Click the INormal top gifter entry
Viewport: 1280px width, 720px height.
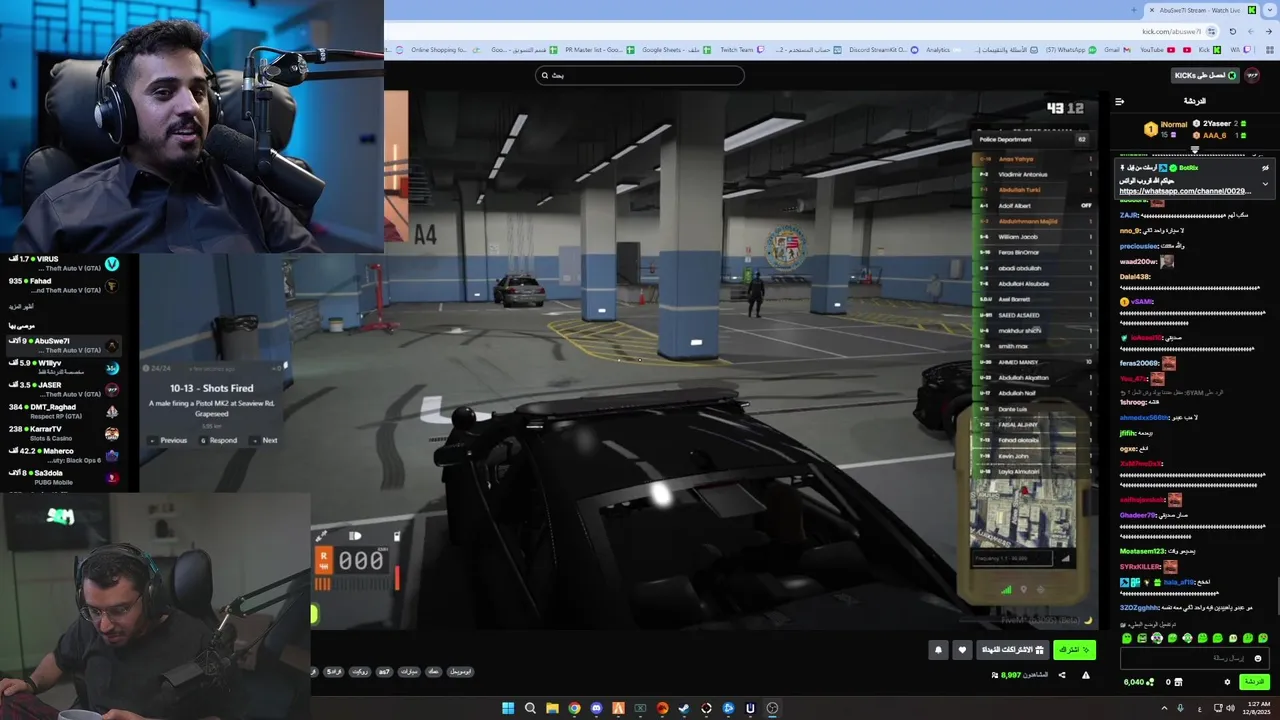pyautogui.click(x=1166, y=129)
